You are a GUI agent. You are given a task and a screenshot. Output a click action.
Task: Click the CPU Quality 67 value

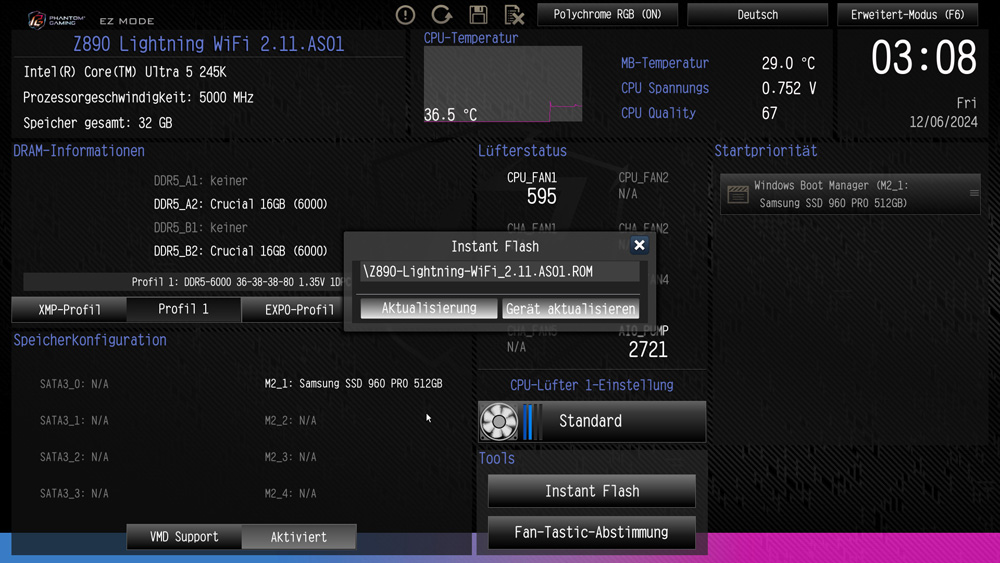coord(769,113)
